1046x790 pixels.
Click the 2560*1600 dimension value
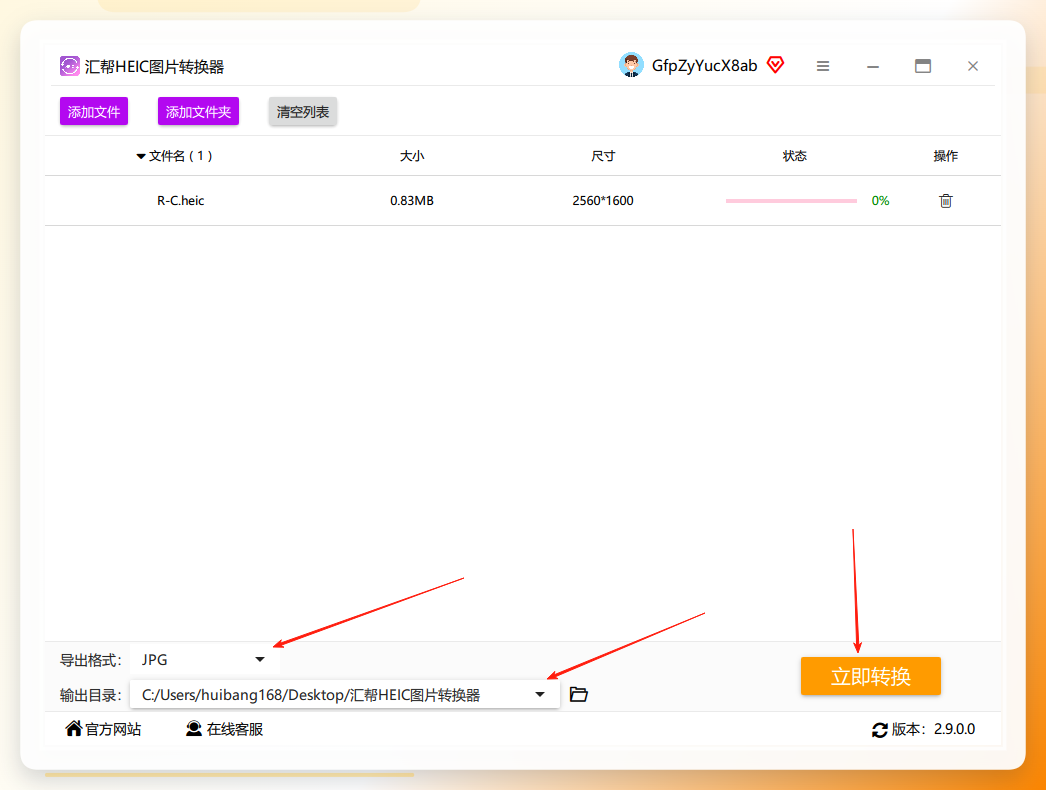(603, 200)
